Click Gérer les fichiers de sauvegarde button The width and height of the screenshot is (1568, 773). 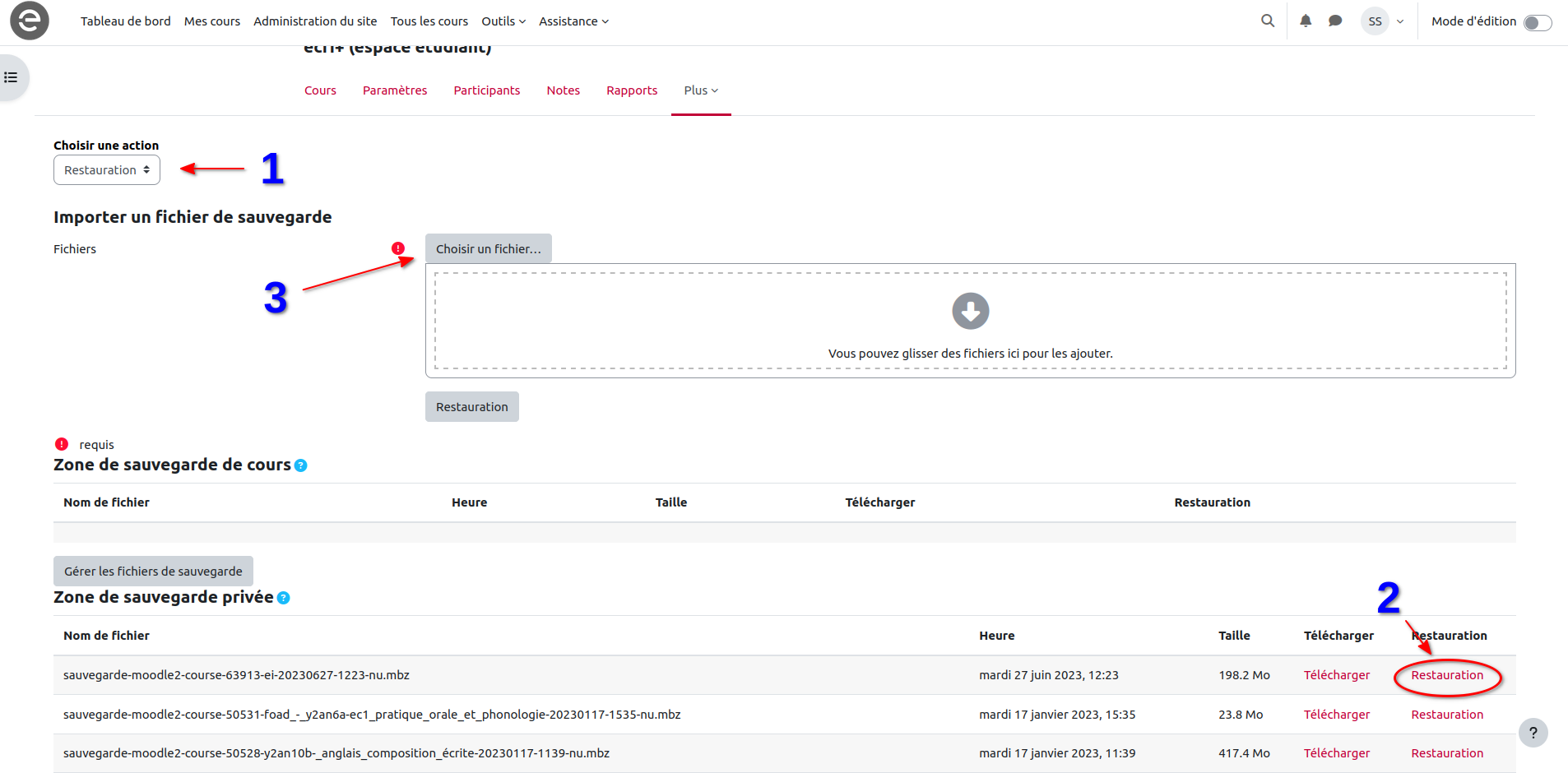point(153,572)
